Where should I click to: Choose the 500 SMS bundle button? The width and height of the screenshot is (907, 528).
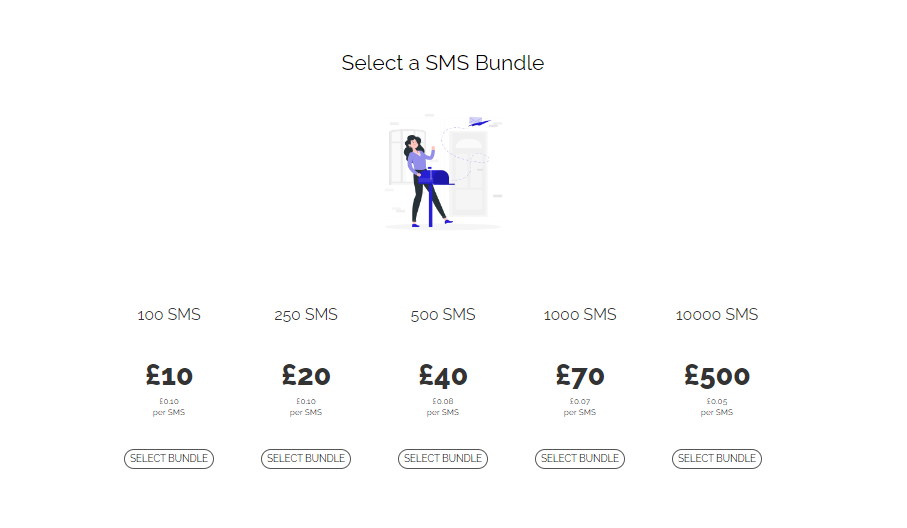click(443, 459)
